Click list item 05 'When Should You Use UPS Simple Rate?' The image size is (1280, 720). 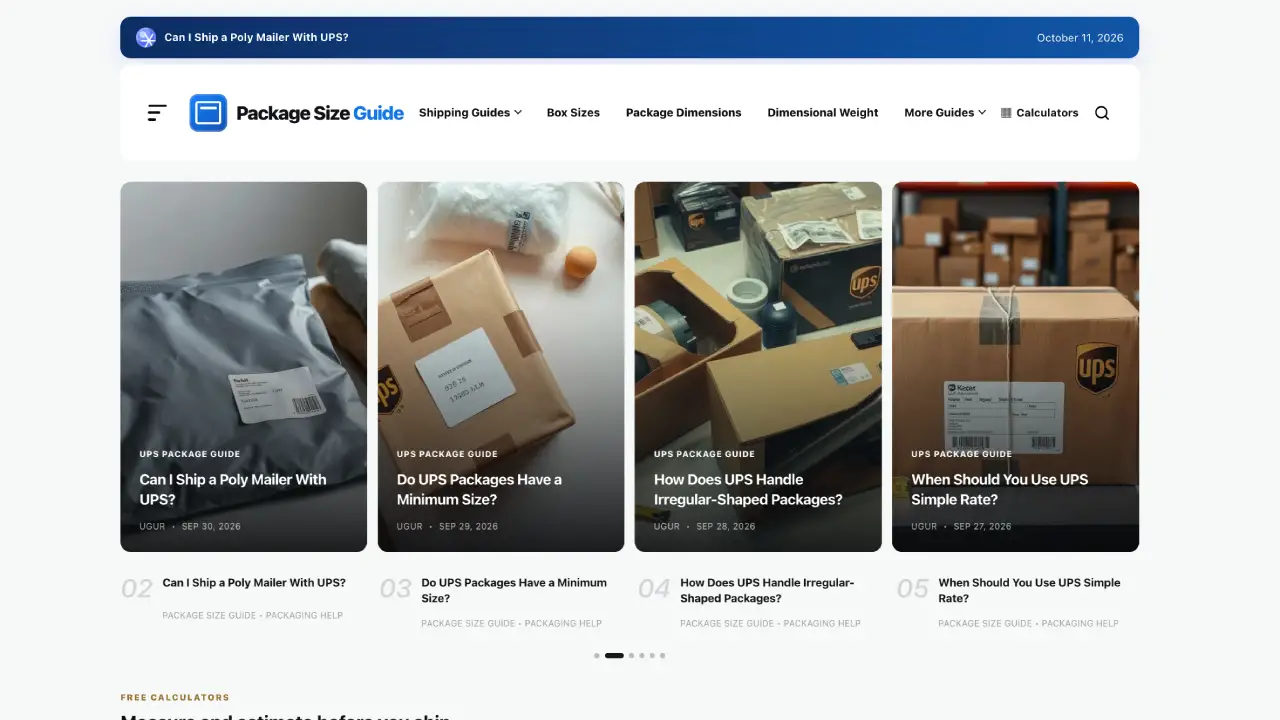coord(1029,590)
